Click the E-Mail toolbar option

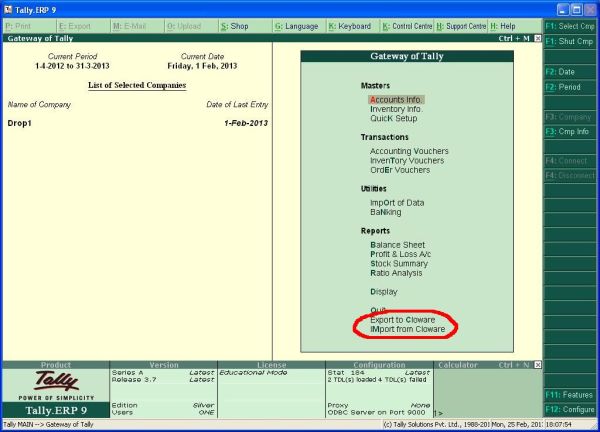(x=129, y=26)
